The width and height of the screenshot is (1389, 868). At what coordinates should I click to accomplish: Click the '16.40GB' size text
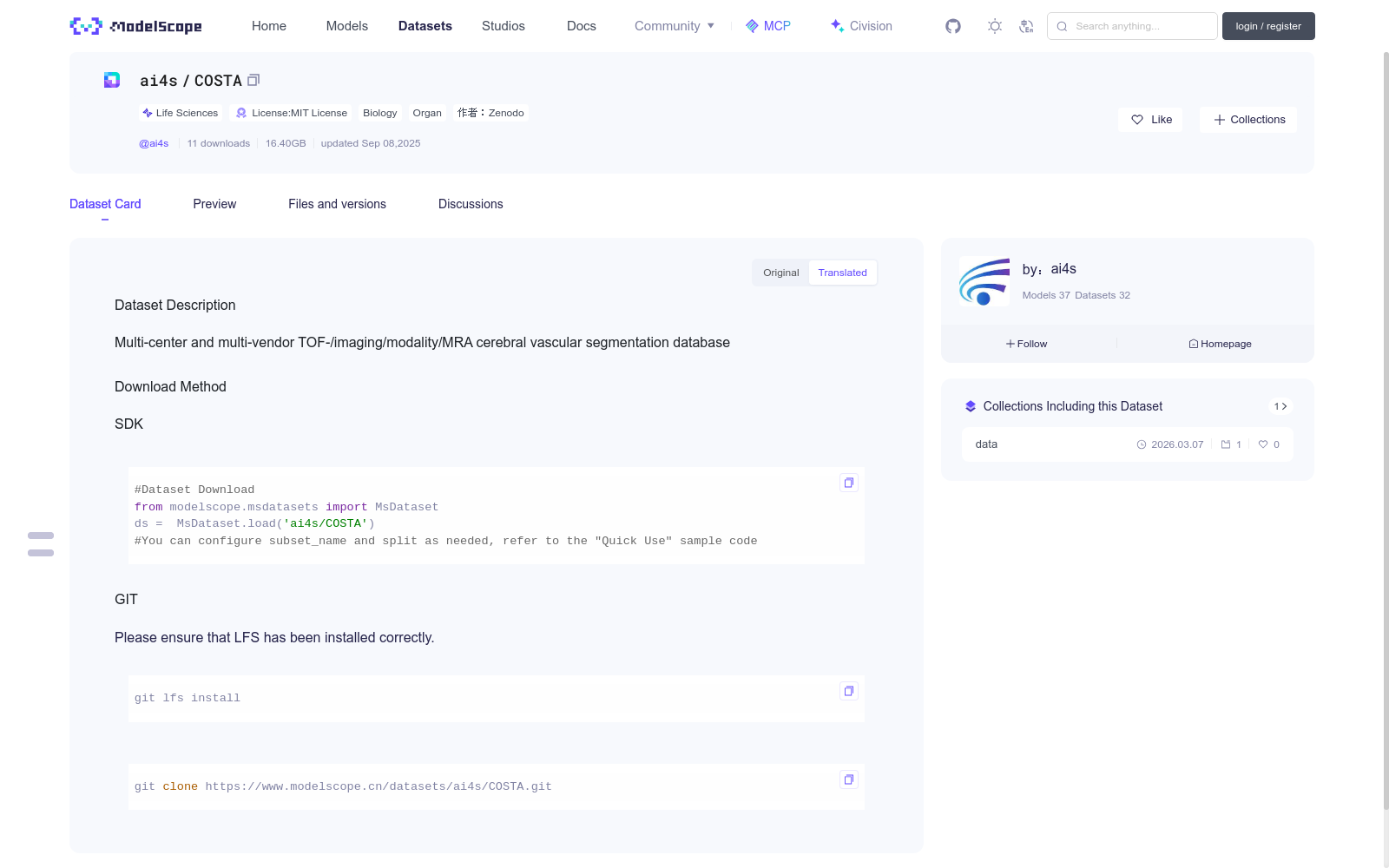[x=286, y=143]
